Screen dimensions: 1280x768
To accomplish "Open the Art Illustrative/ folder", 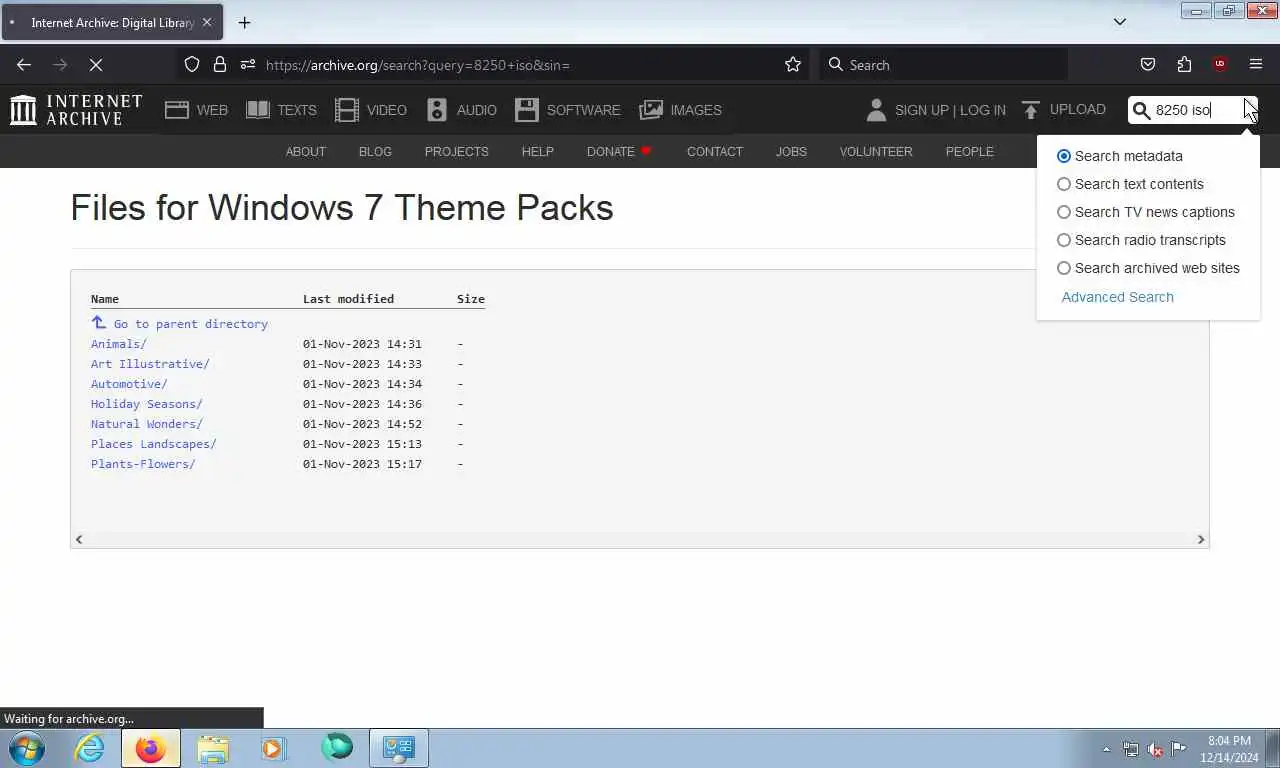I will tap(150, 364).
